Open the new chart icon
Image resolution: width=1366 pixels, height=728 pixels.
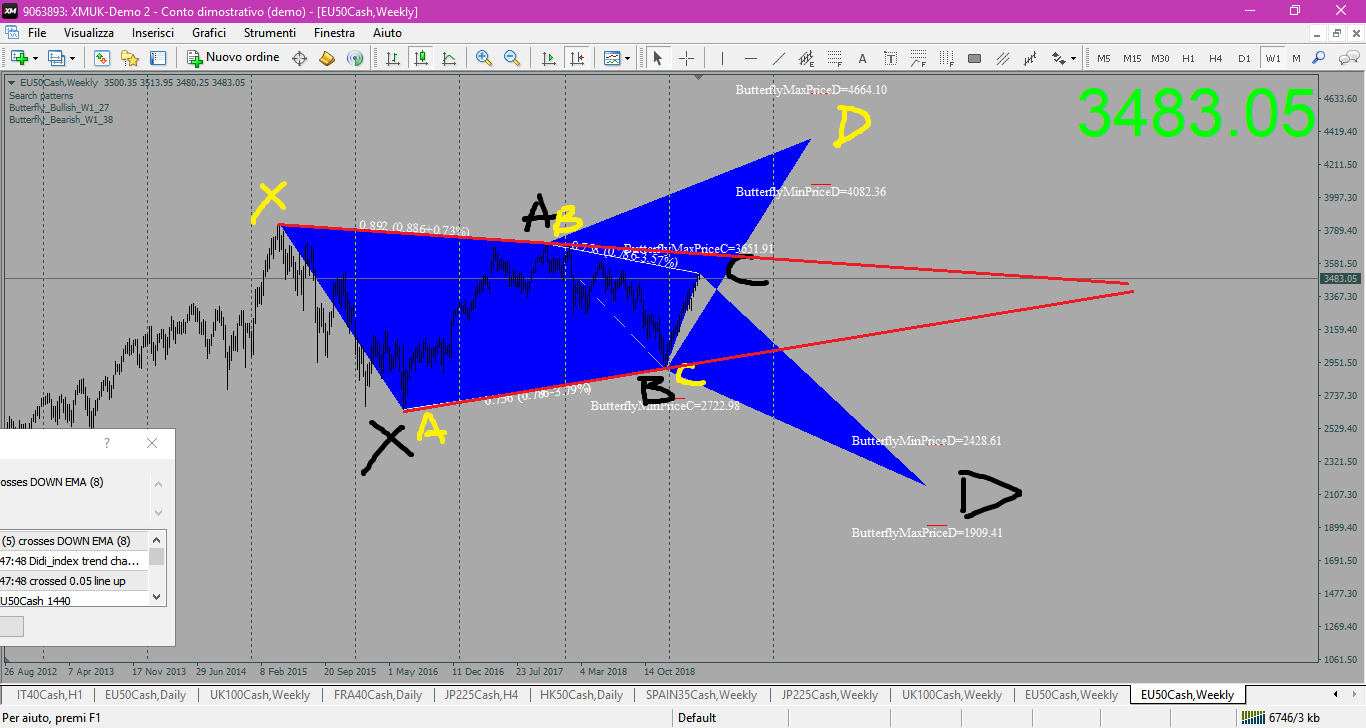19,58
